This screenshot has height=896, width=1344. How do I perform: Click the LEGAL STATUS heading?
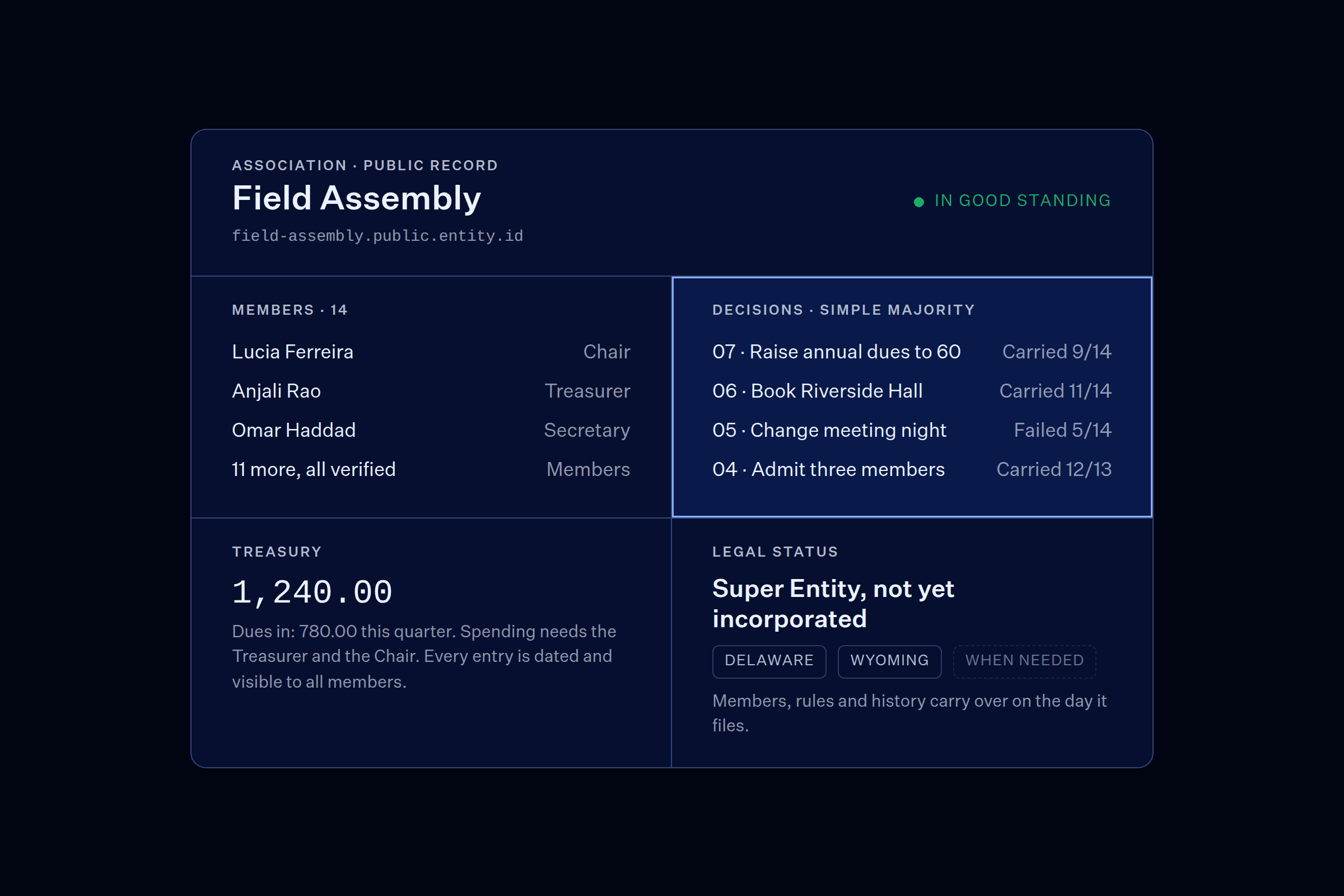775,552
